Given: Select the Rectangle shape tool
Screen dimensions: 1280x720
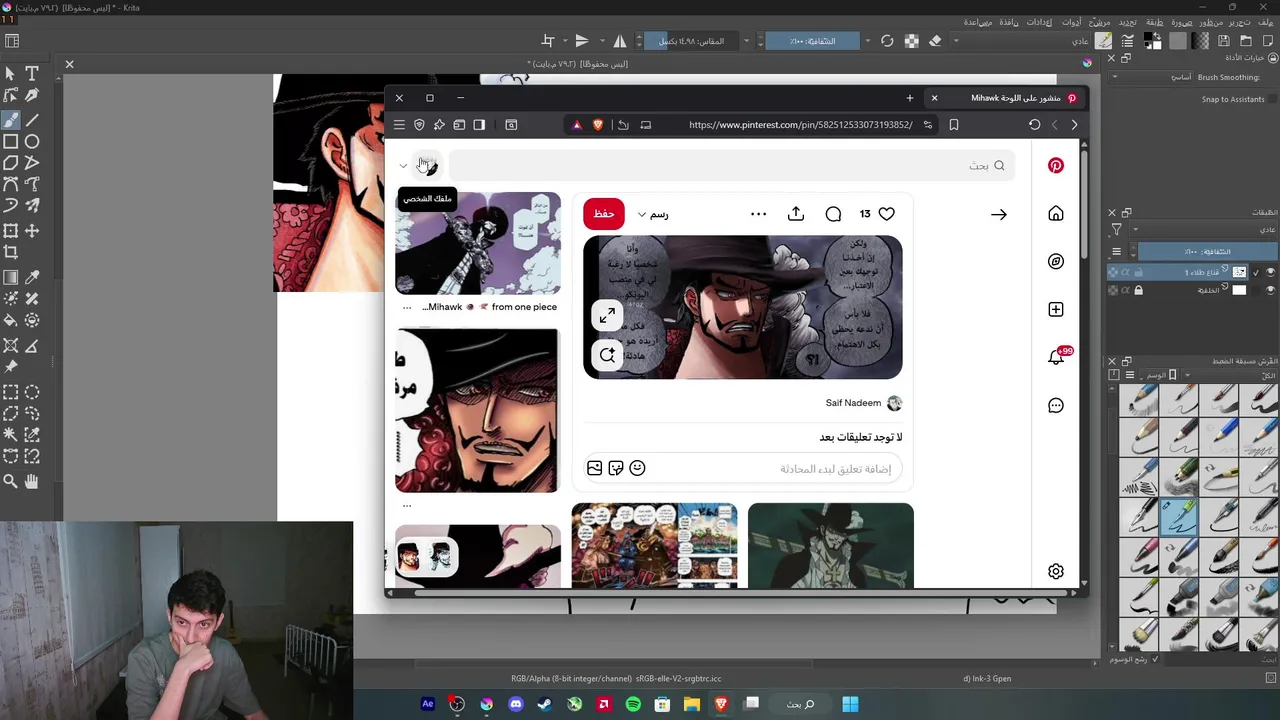Looking at the screenshot, I should 10,141.
